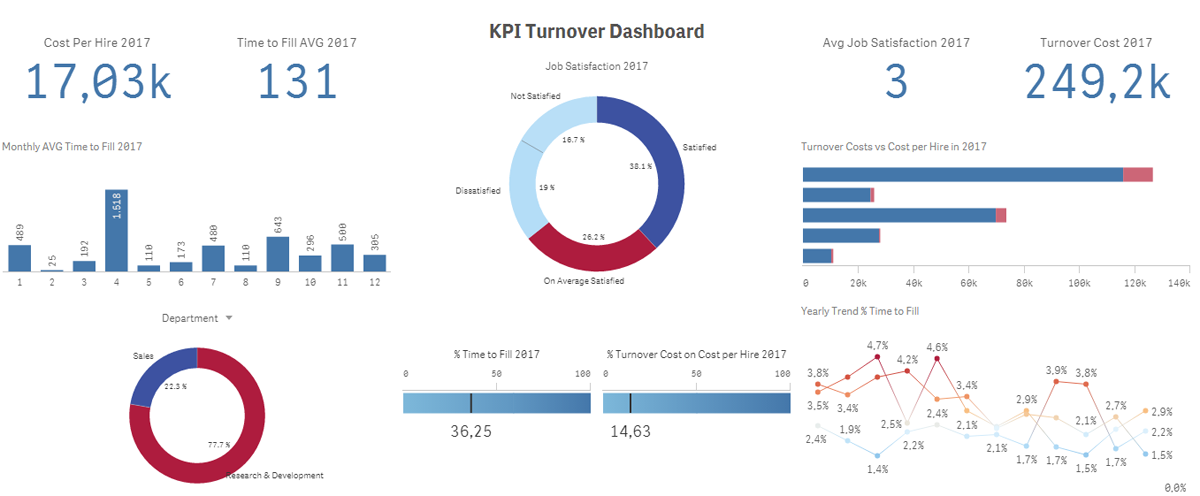Select the month 4 bar showing 1.518
This screenshot has width=1200, height=496.
tap(116, 230)
